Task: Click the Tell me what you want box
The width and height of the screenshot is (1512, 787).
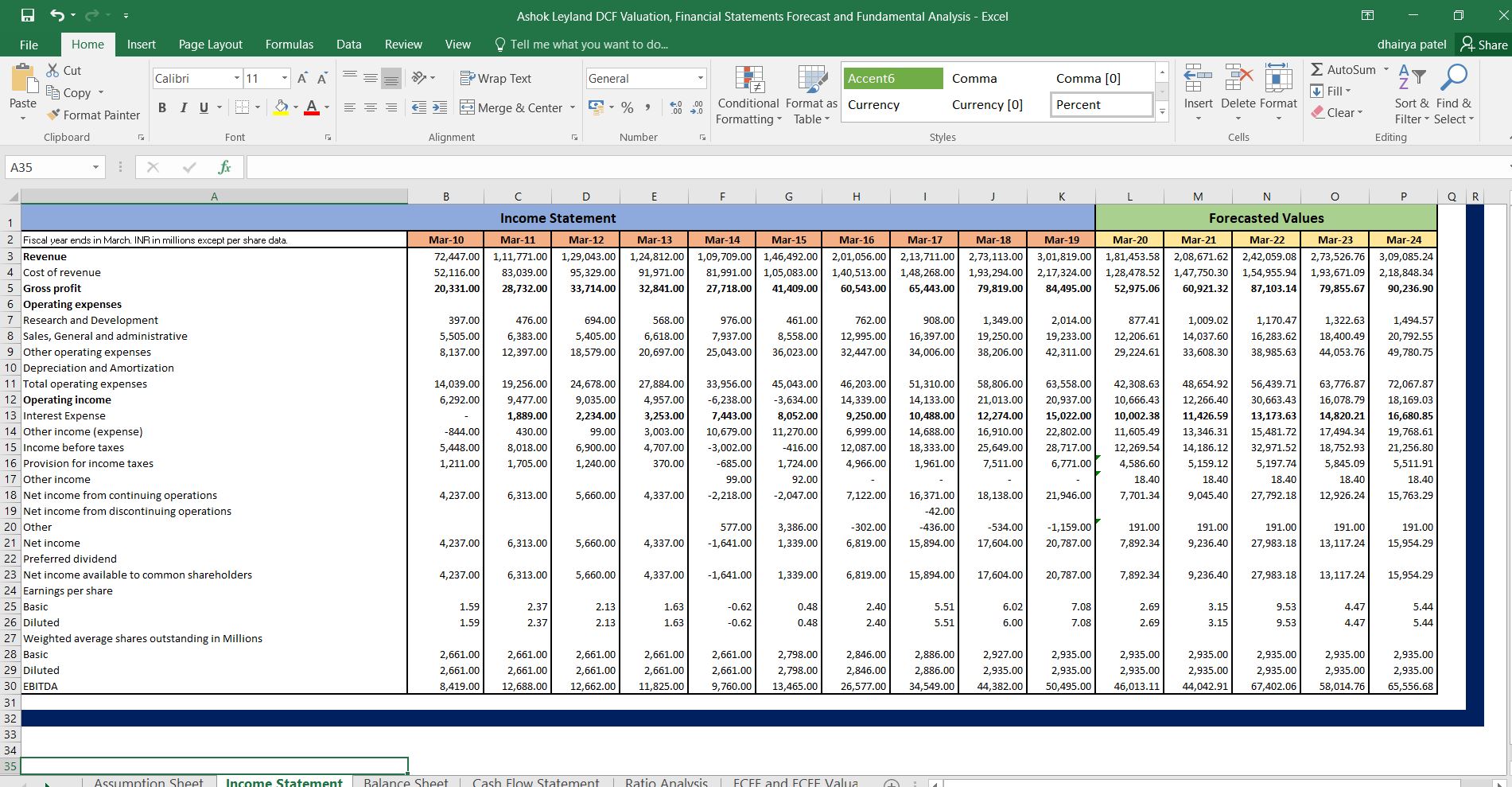Action: click(581, 45)
